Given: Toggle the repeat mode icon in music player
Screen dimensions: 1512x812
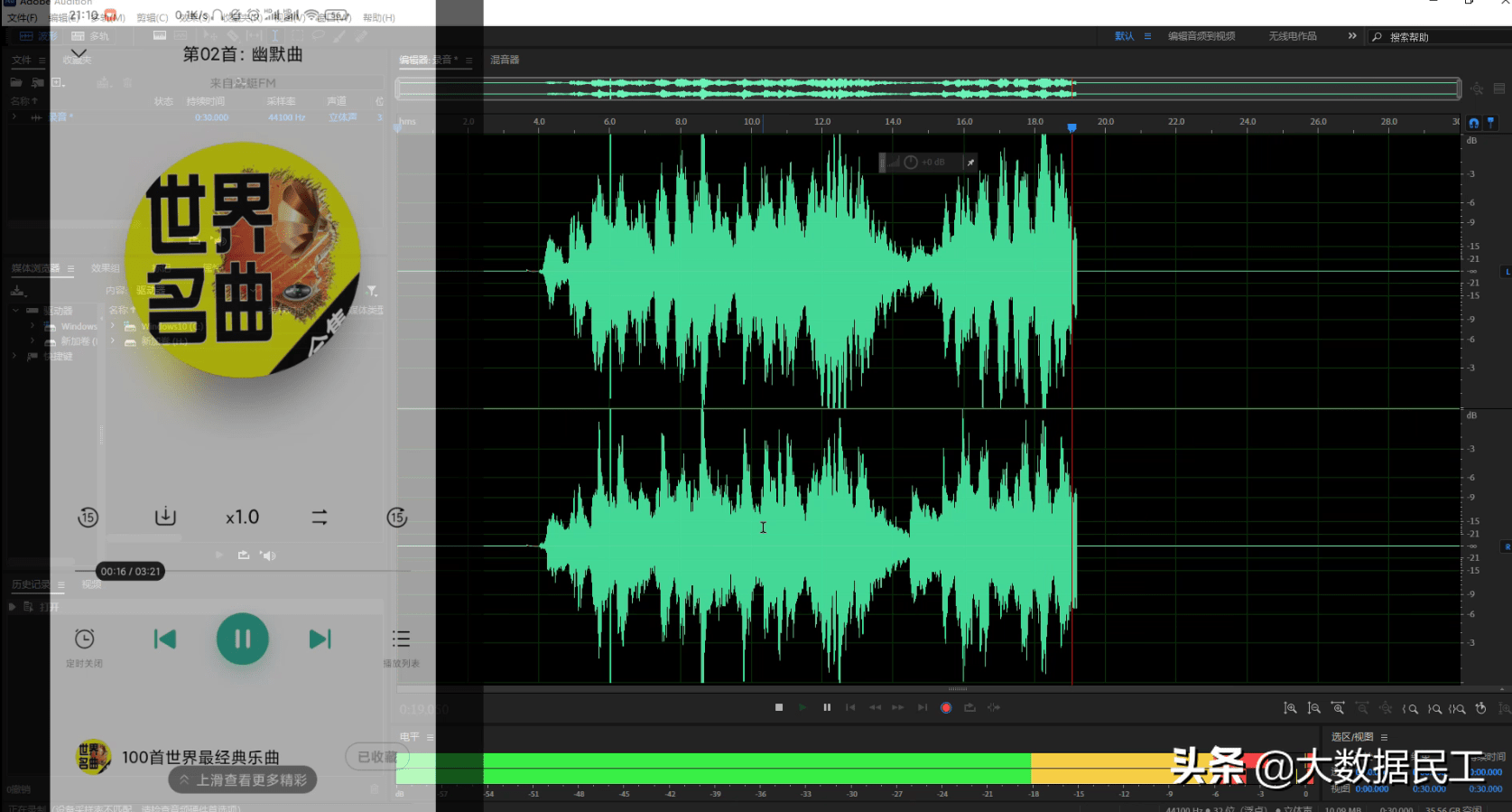Looking at the screenshot, I should pyautogui.click(x=320, y=518).
